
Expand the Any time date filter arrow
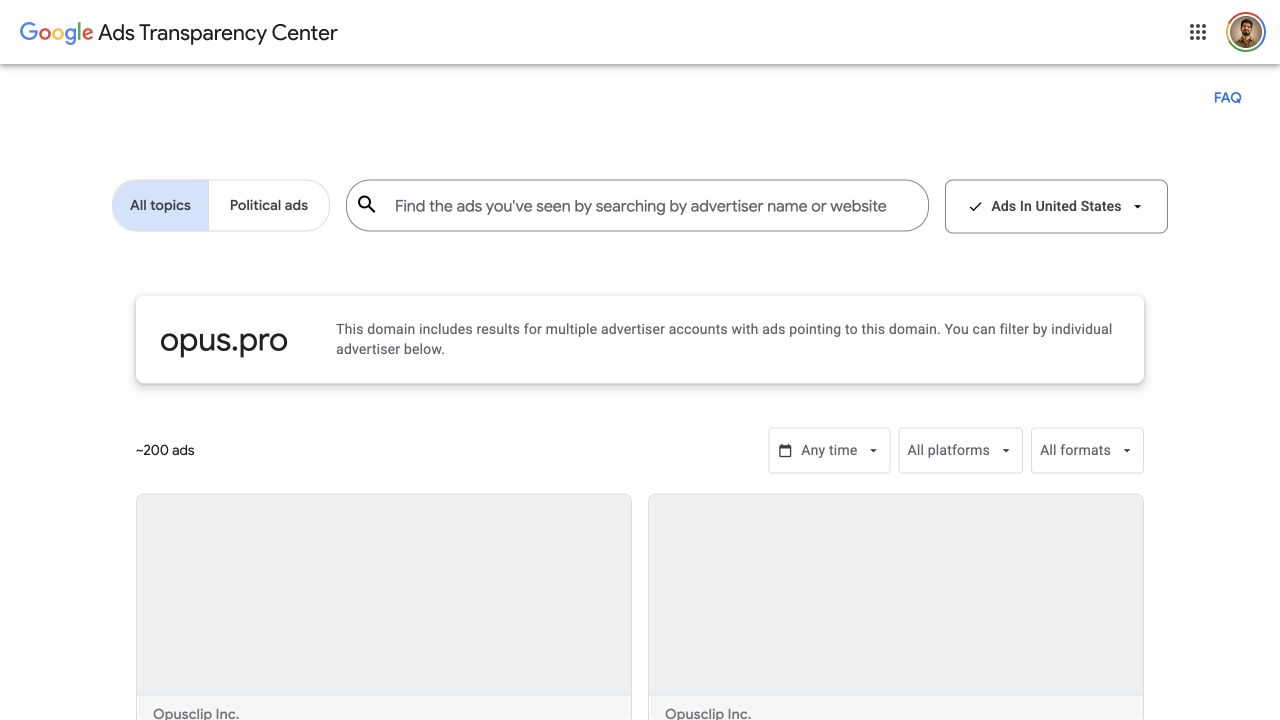(873, 451)
